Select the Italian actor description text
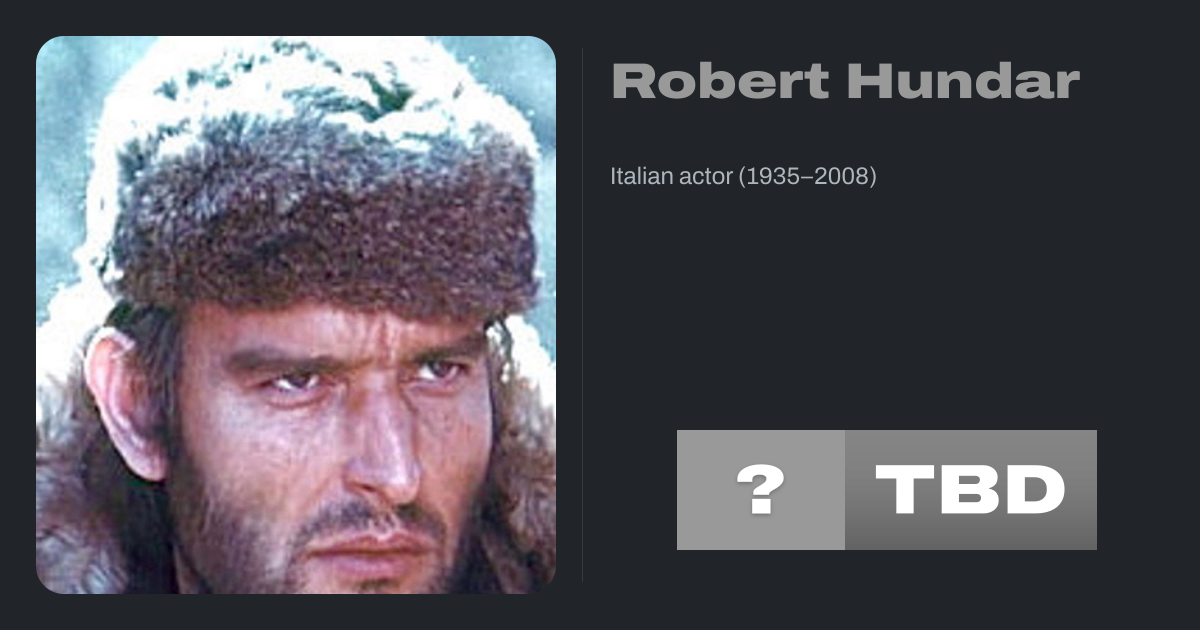This screenshot has width=1200, height=630. click(x=743, y=177)
